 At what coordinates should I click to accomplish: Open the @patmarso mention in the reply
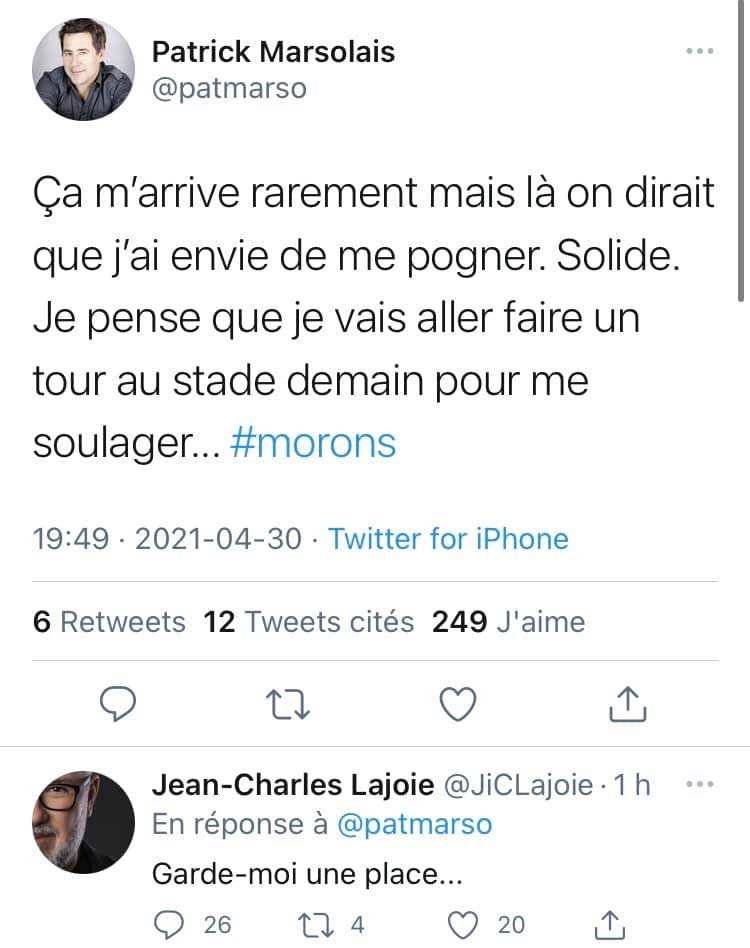414,824
